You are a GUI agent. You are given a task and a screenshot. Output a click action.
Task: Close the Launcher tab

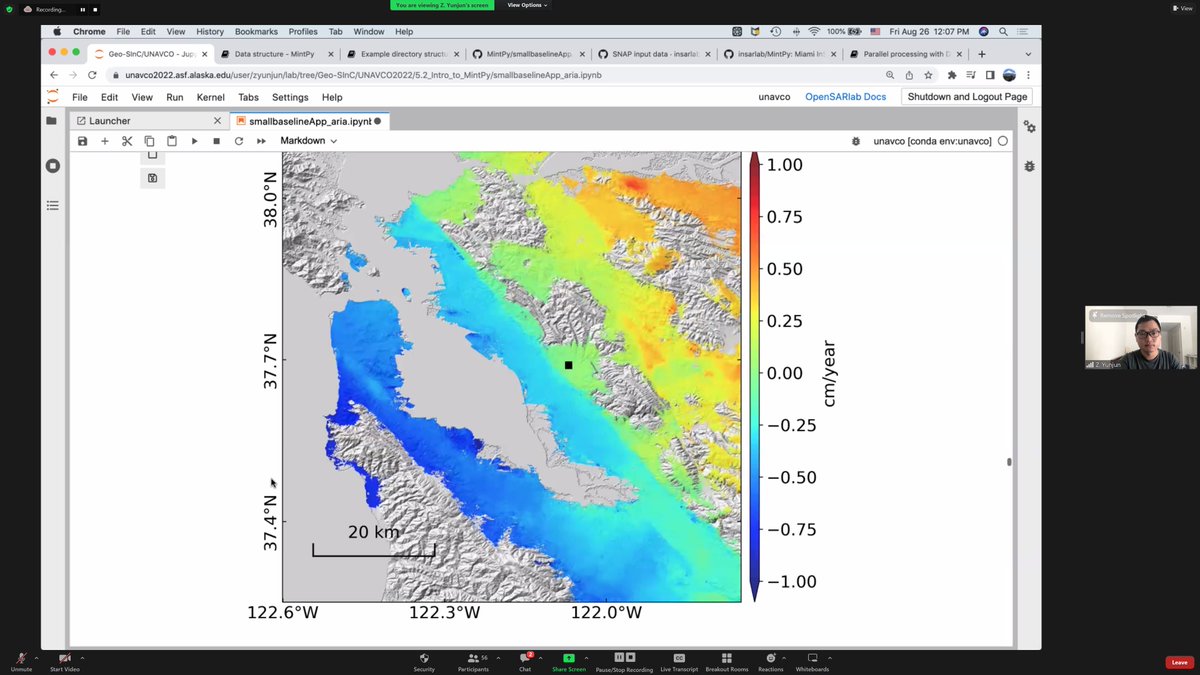pyautogui.click(x=217, y=121)
